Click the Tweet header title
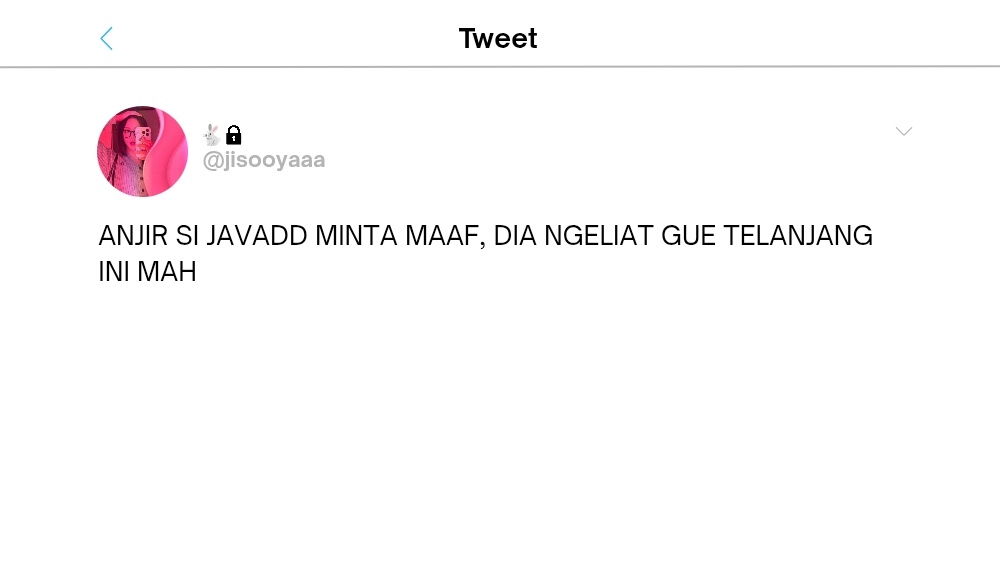The image size is (1000, 562). (498, 38)
